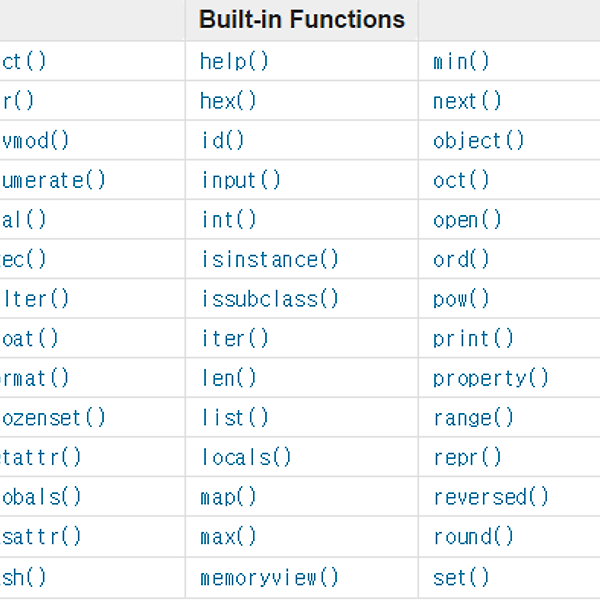Go to the memoryview() entry
This screenshot has height=600, width=600.
[x=269, y=578]
